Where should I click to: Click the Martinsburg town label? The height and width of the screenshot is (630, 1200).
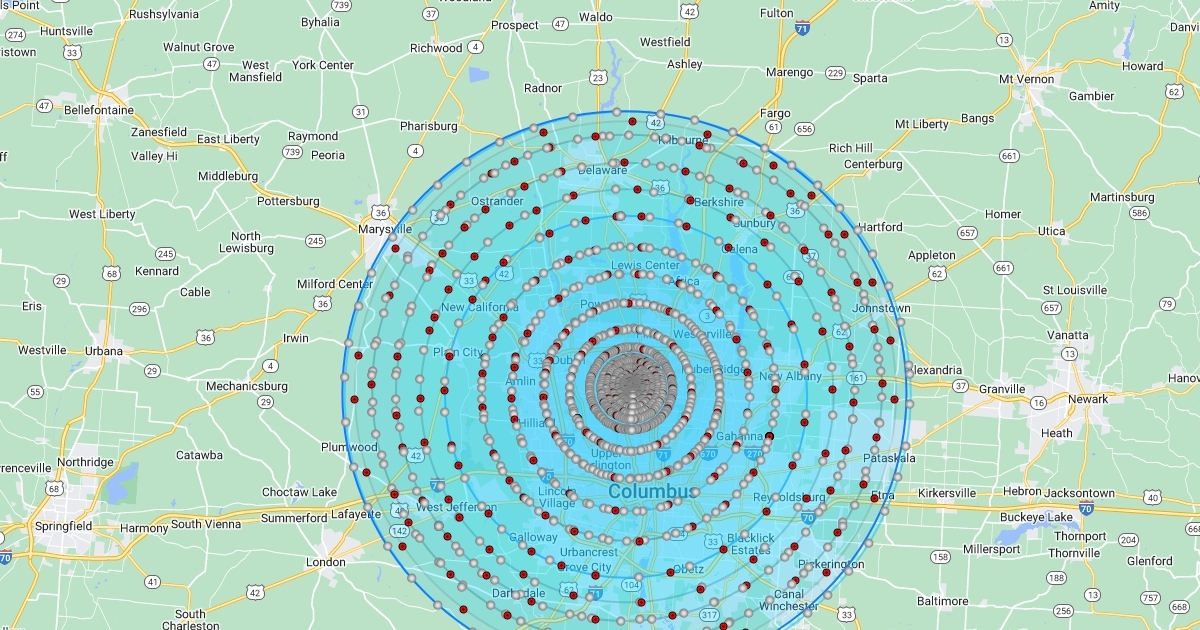pyautogui.click(x=1122, y=197)
